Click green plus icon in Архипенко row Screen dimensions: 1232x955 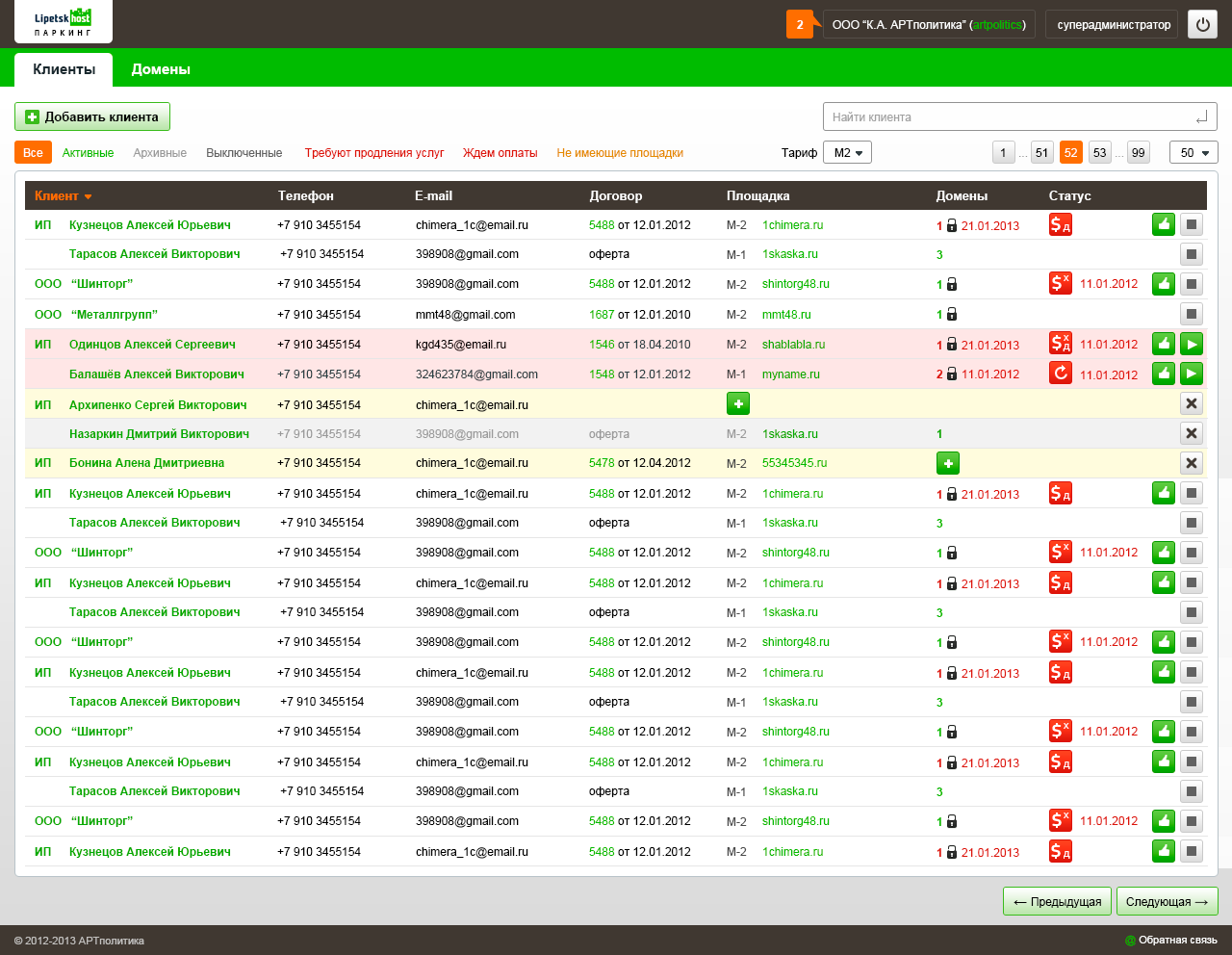(x=738, y=403)
